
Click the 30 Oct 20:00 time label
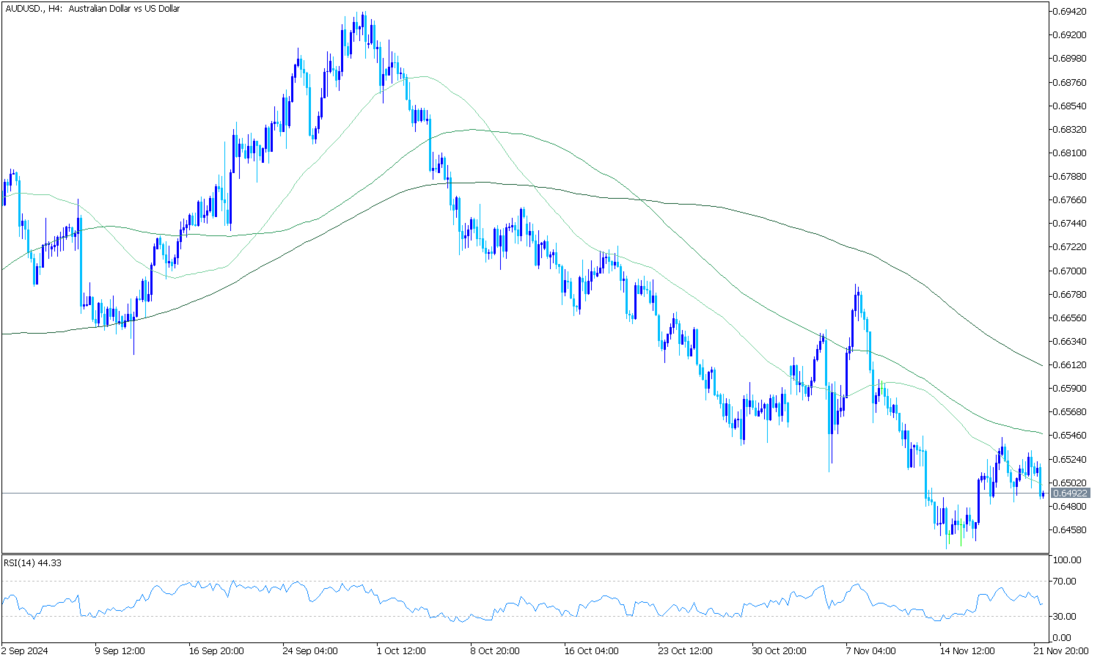tap(779, 651)
